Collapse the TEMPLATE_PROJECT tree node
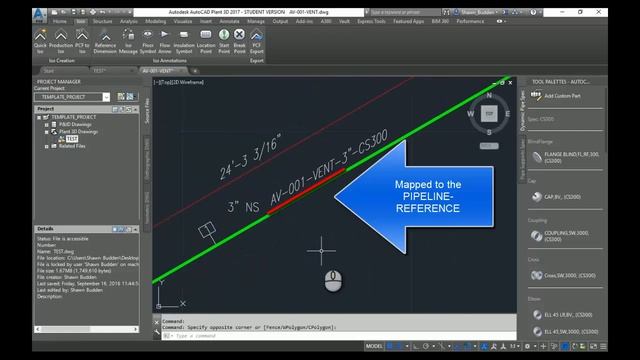This screenshot has height=360, width=640. (x=39, y=117)
